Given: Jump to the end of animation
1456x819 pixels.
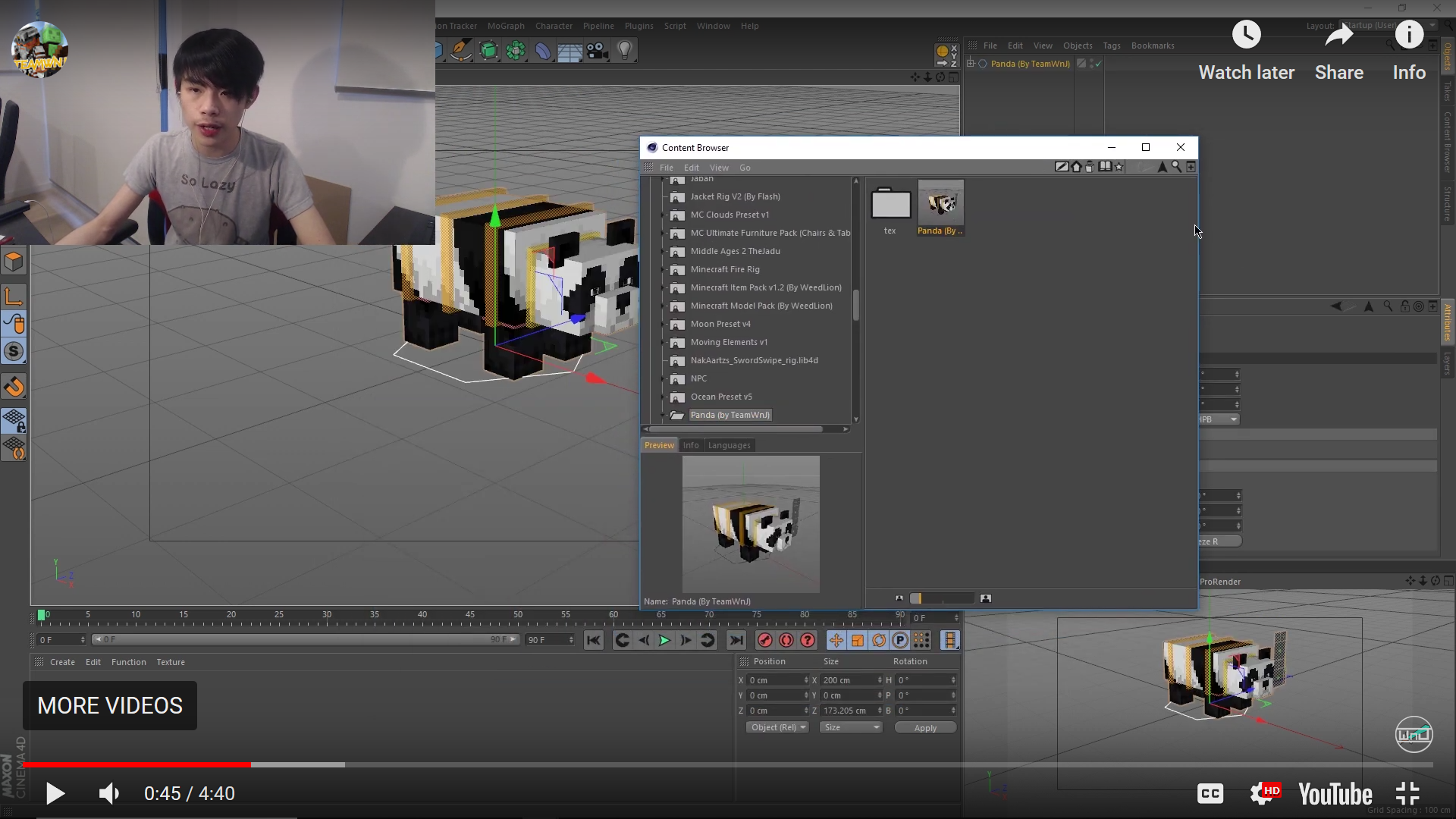Looking at the screenshot, I should [x=736, y=641].
